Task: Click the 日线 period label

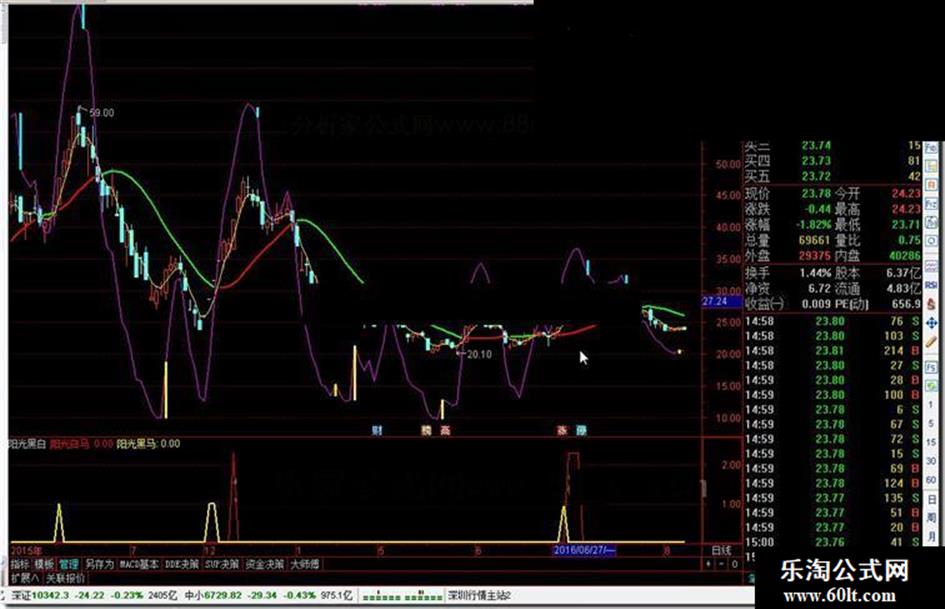Action: coord(721,550)
